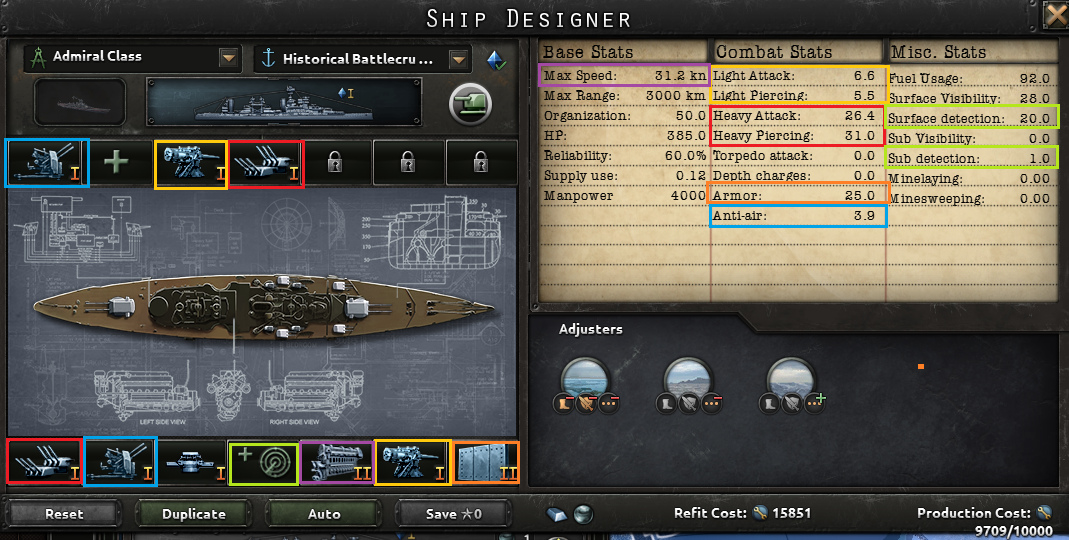Select the armor II plating slot
The image size is (1069, 540).
[x=485, y=463]
